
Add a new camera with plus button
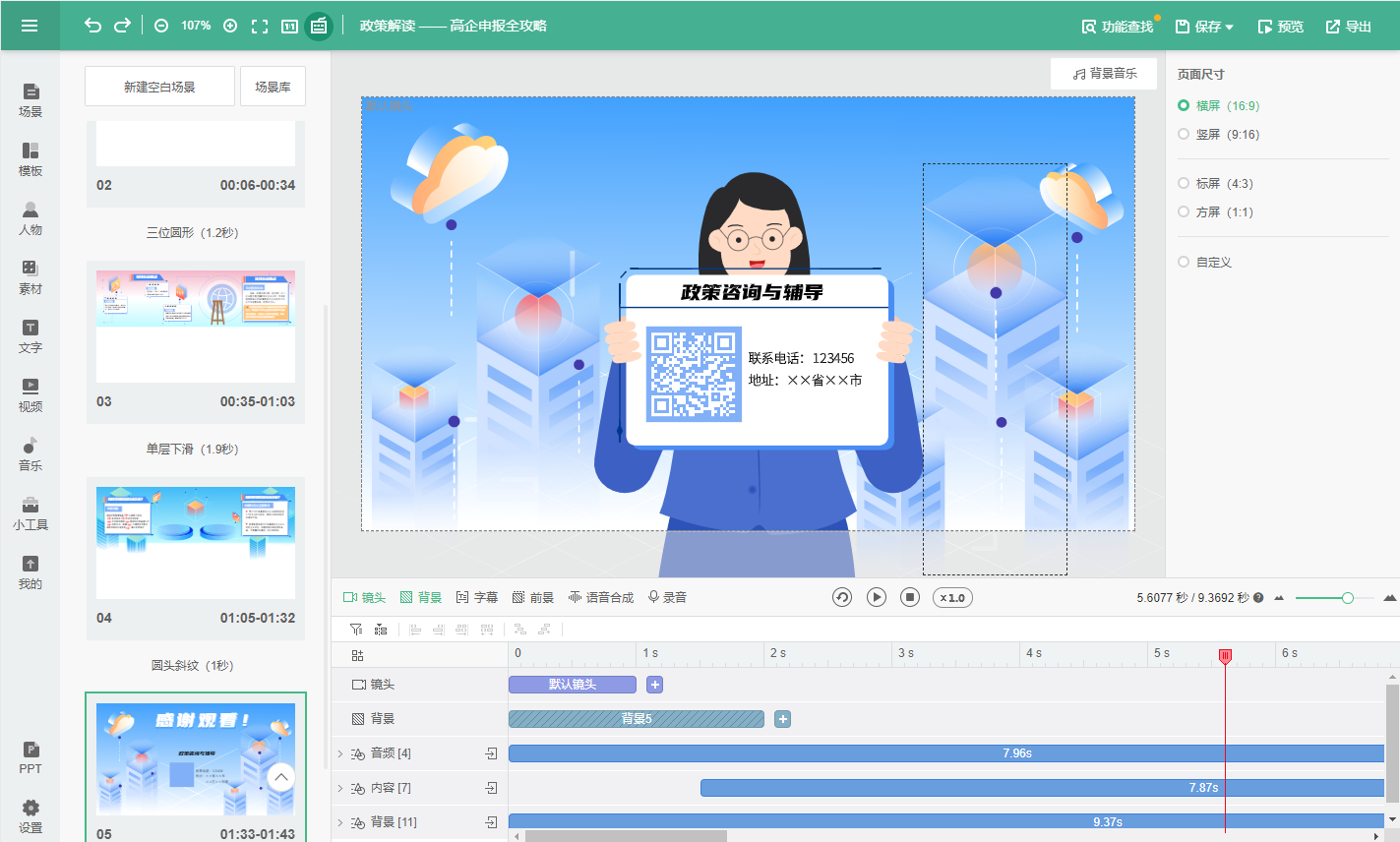pyautogui.click(x=655, y=685)
